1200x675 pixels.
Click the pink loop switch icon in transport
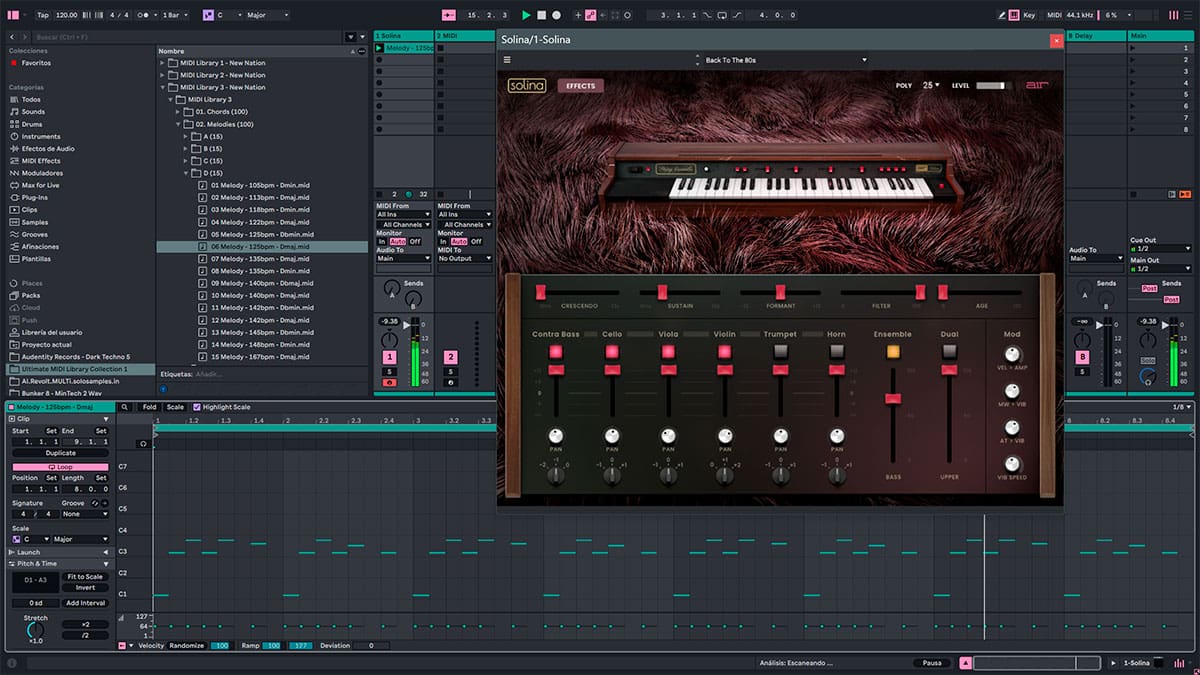(x=591, y=15)
